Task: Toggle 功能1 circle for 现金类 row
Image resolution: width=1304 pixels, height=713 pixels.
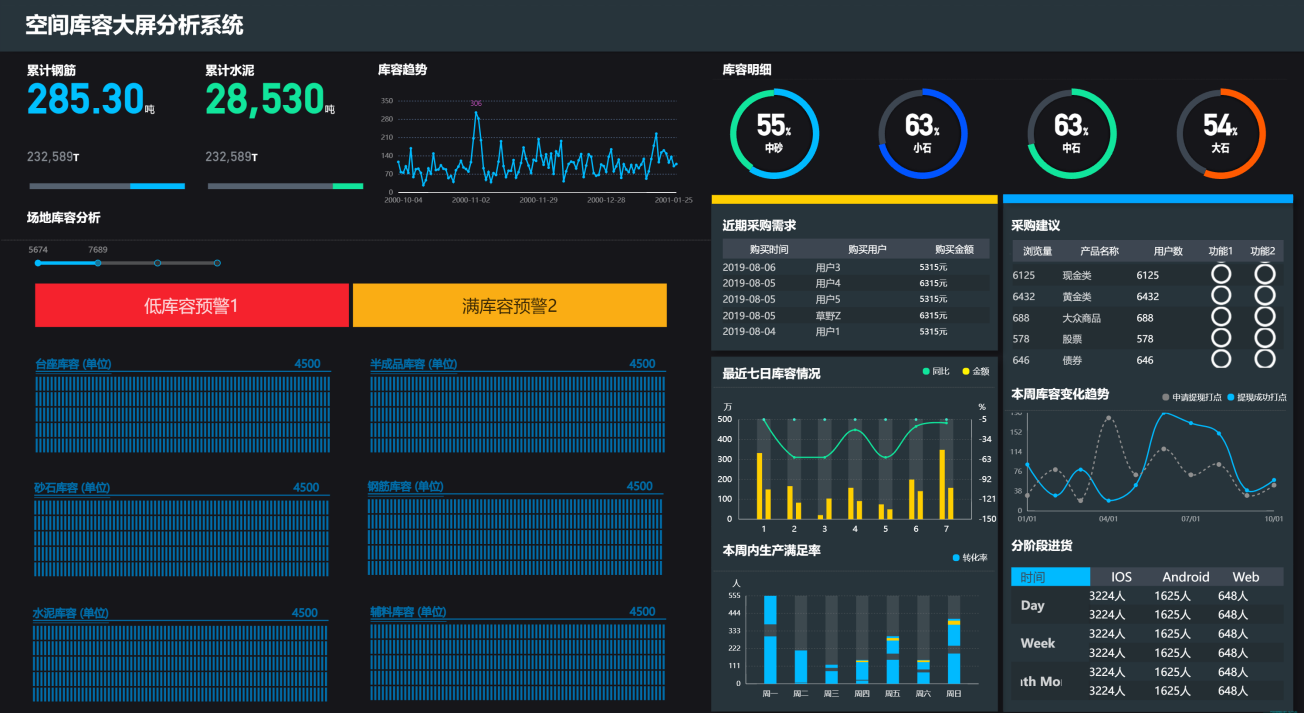Action: (x=1221, y=274)
